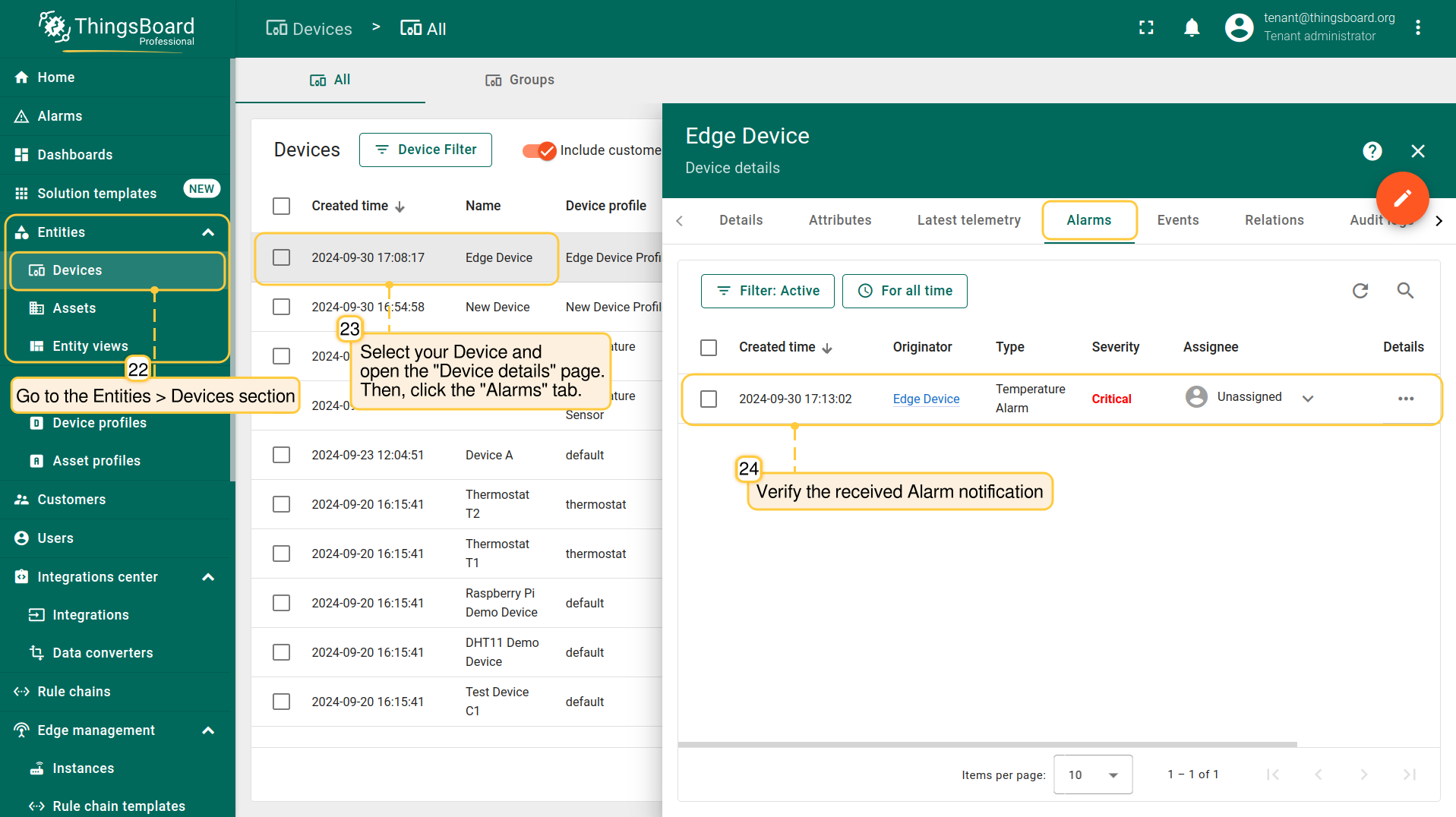Toggle the Include customer entities switch
The image size is (1456, 817).
tap(540, 150)
